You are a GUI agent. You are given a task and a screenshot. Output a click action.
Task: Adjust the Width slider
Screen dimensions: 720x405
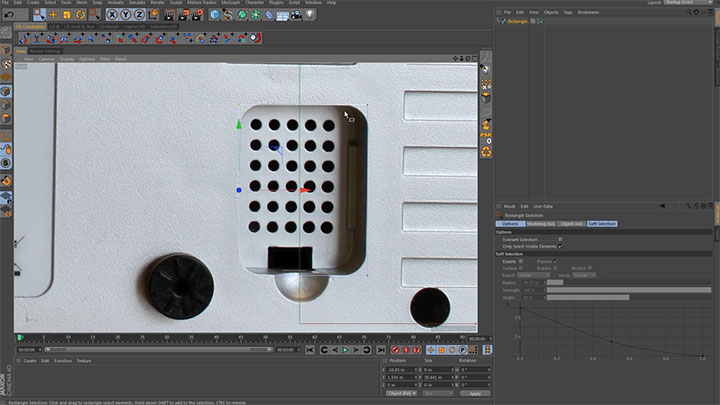[x=629, y=298]
